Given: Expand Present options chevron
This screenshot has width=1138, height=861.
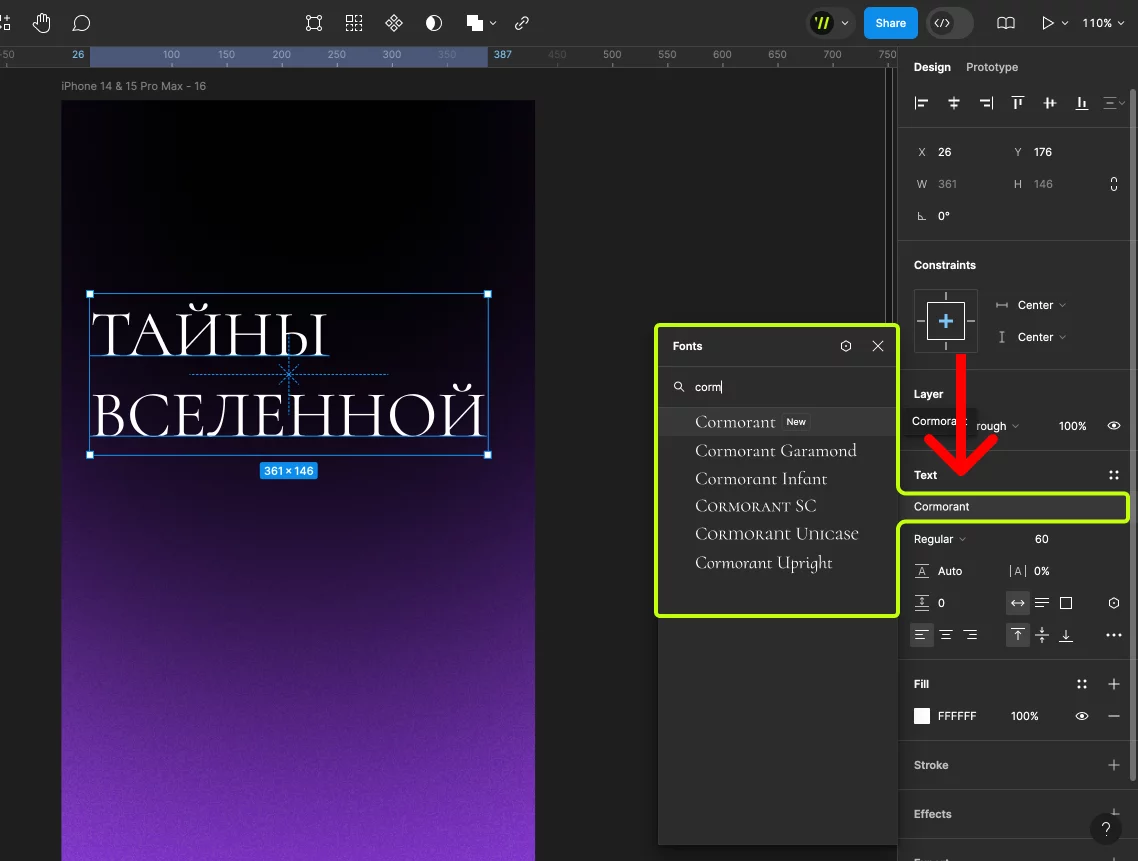Looking at the screenshot, I should point(1065,23).
